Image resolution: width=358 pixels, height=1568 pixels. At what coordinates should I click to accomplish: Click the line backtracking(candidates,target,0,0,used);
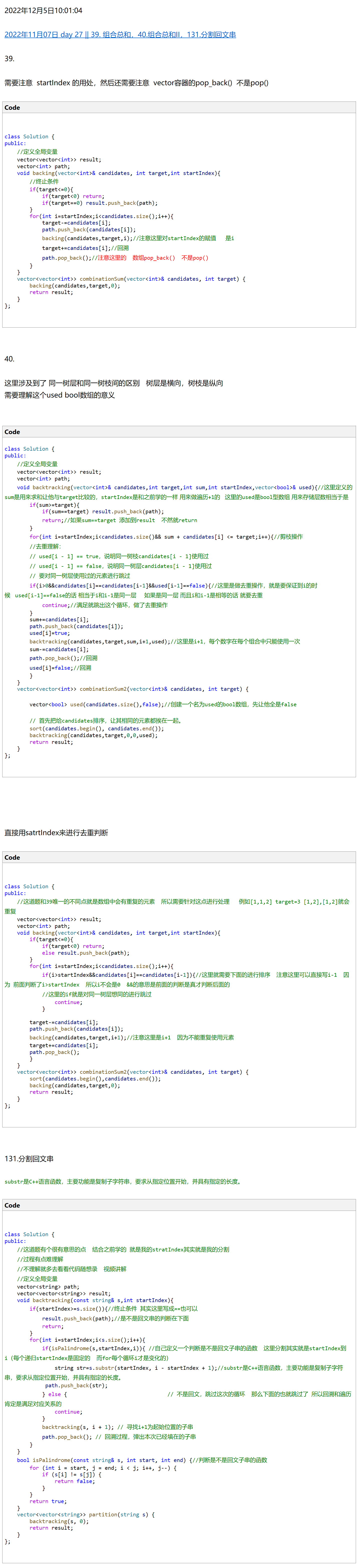point(94,735)
